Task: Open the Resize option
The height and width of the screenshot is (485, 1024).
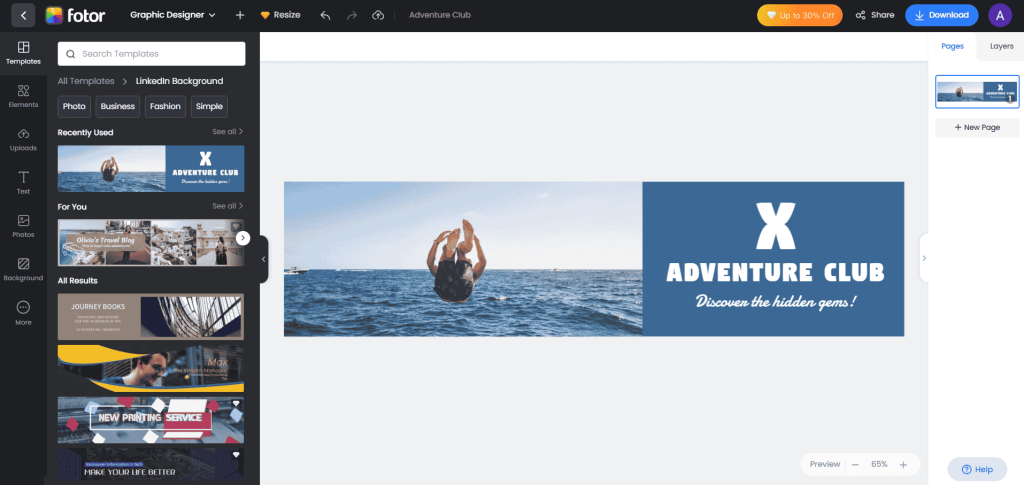Action: [x=280, y=15]
